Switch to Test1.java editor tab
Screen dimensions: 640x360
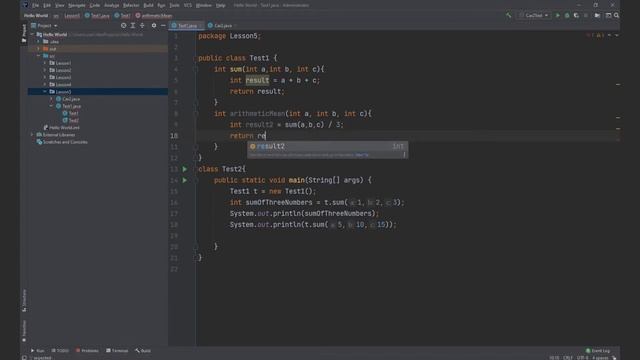pos(187,25)
